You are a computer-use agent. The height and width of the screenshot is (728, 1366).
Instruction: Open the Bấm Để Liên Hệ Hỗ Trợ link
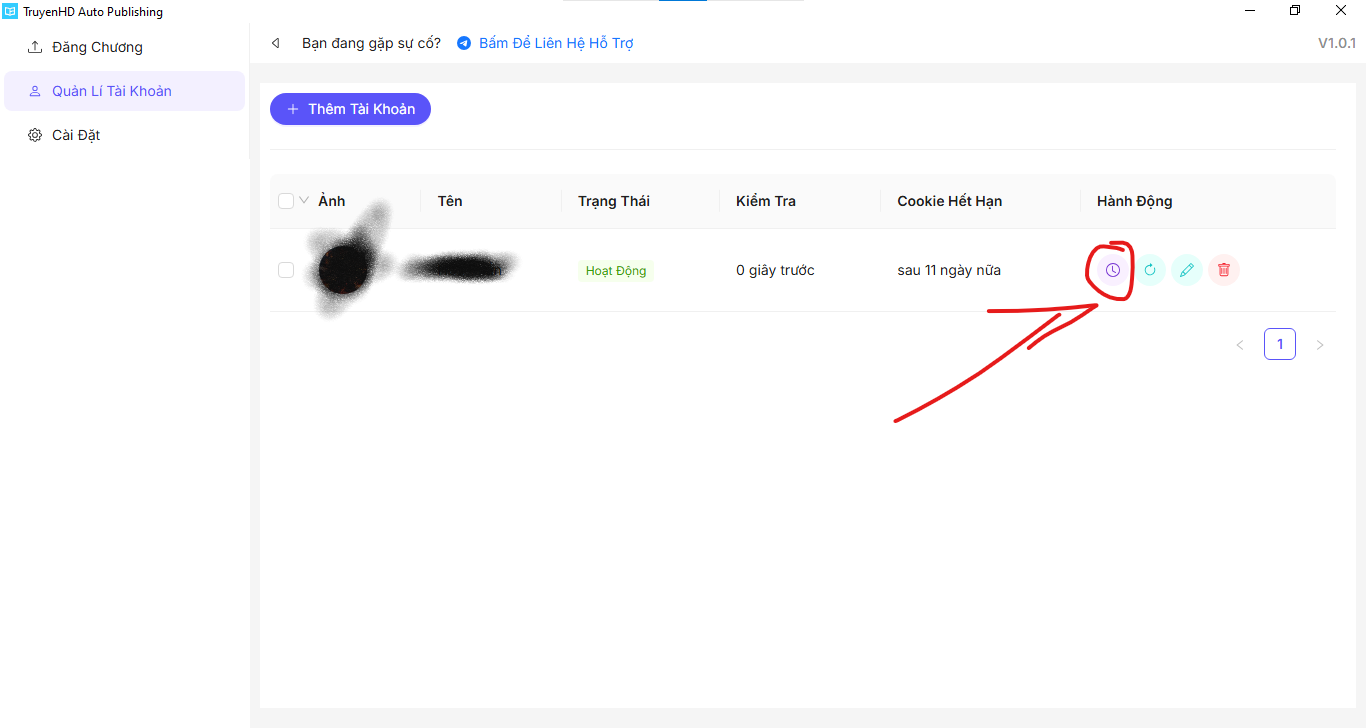[x=556, y=43]
